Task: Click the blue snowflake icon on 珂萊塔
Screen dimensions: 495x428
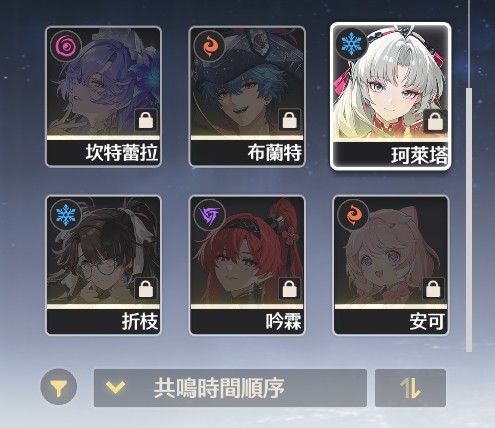Action: point(351,44)
